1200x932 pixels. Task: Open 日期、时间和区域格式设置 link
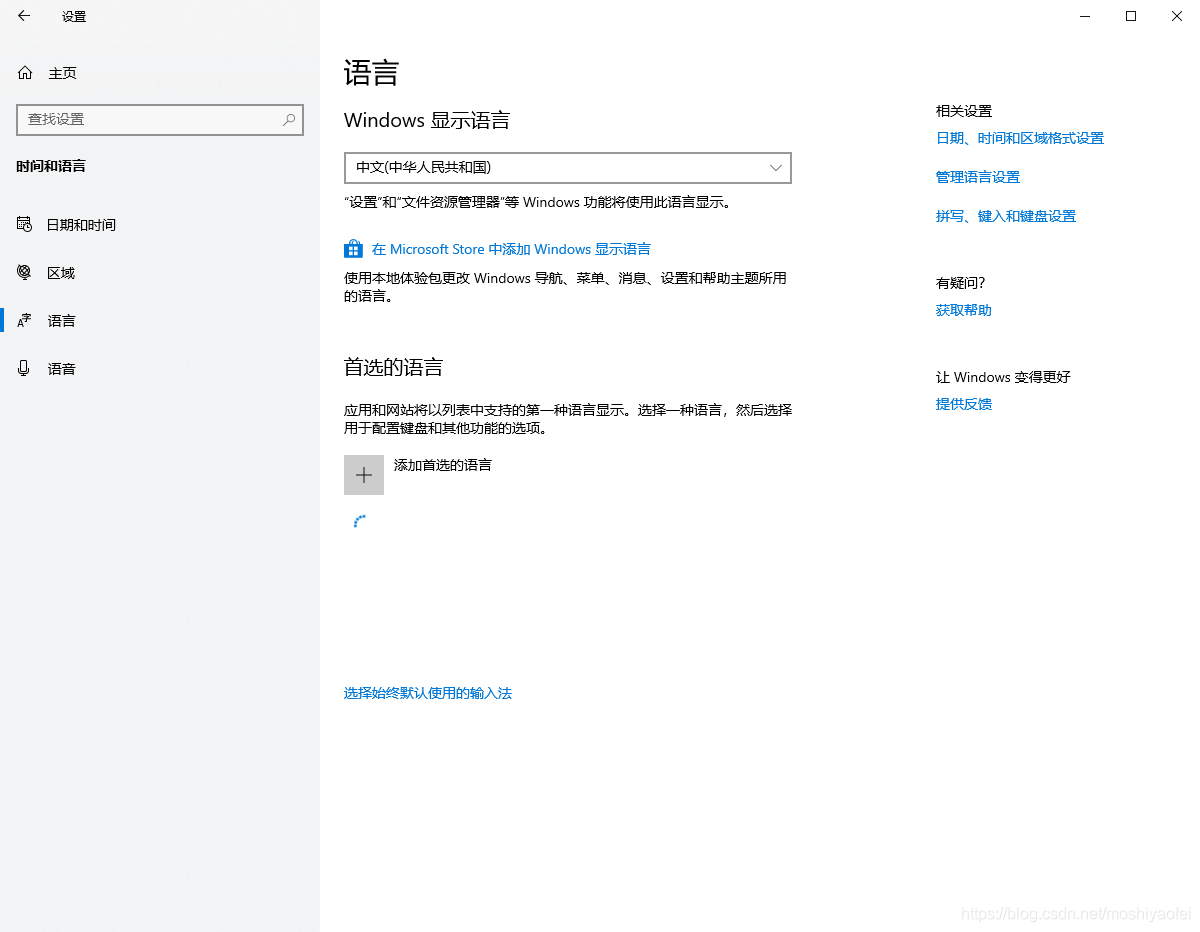pos(1020,138)
